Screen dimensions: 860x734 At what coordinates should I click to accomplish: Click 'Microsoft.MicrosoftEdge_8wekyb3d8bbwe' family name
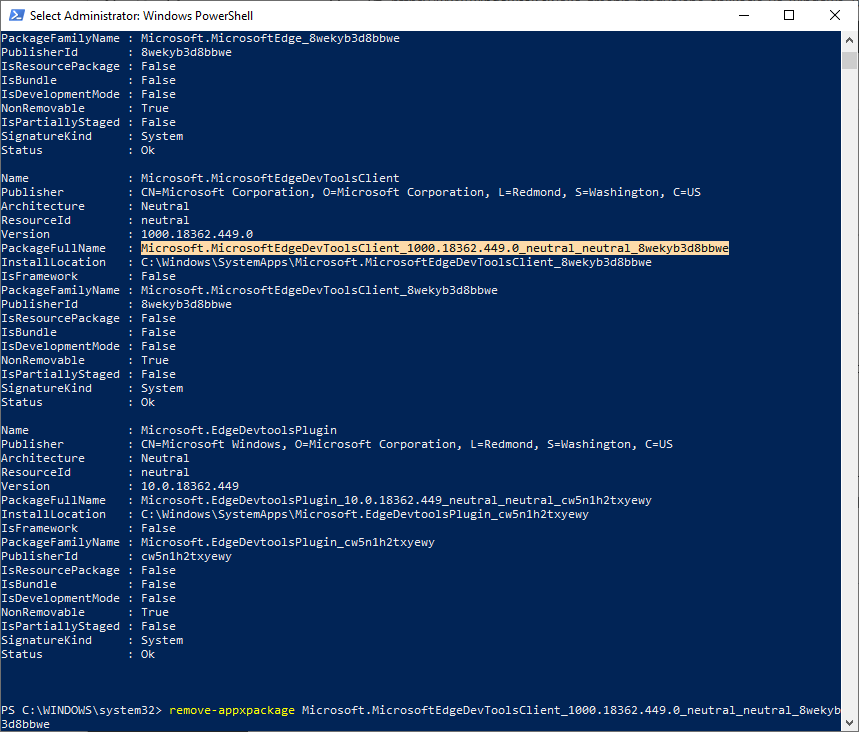point(270,38)
